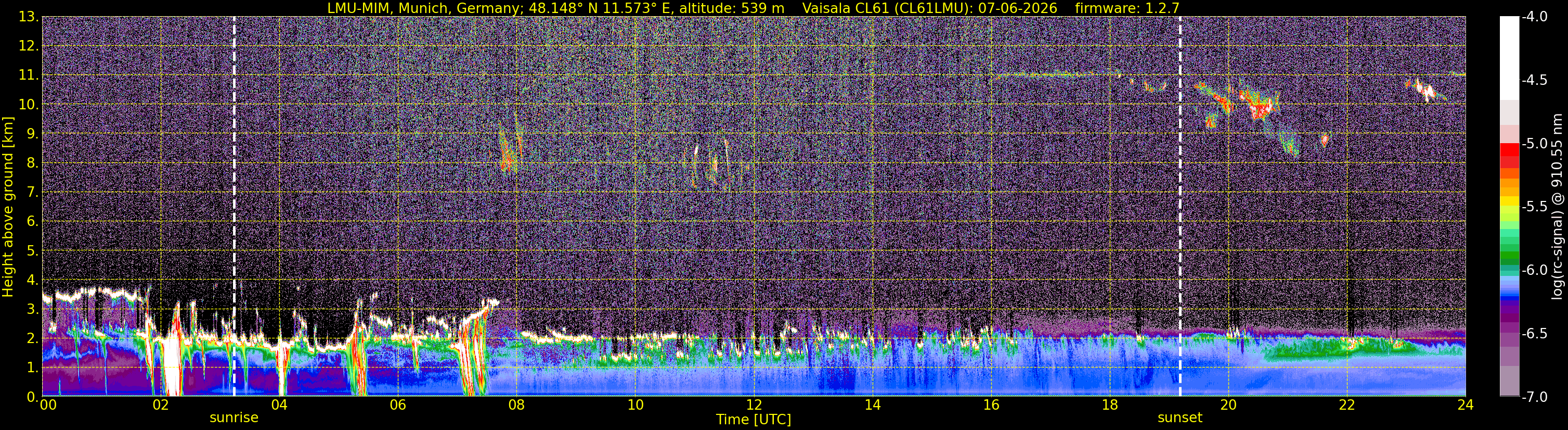
Task: Click the y-axis tick label '2.'
Action: tap(32, 339)
